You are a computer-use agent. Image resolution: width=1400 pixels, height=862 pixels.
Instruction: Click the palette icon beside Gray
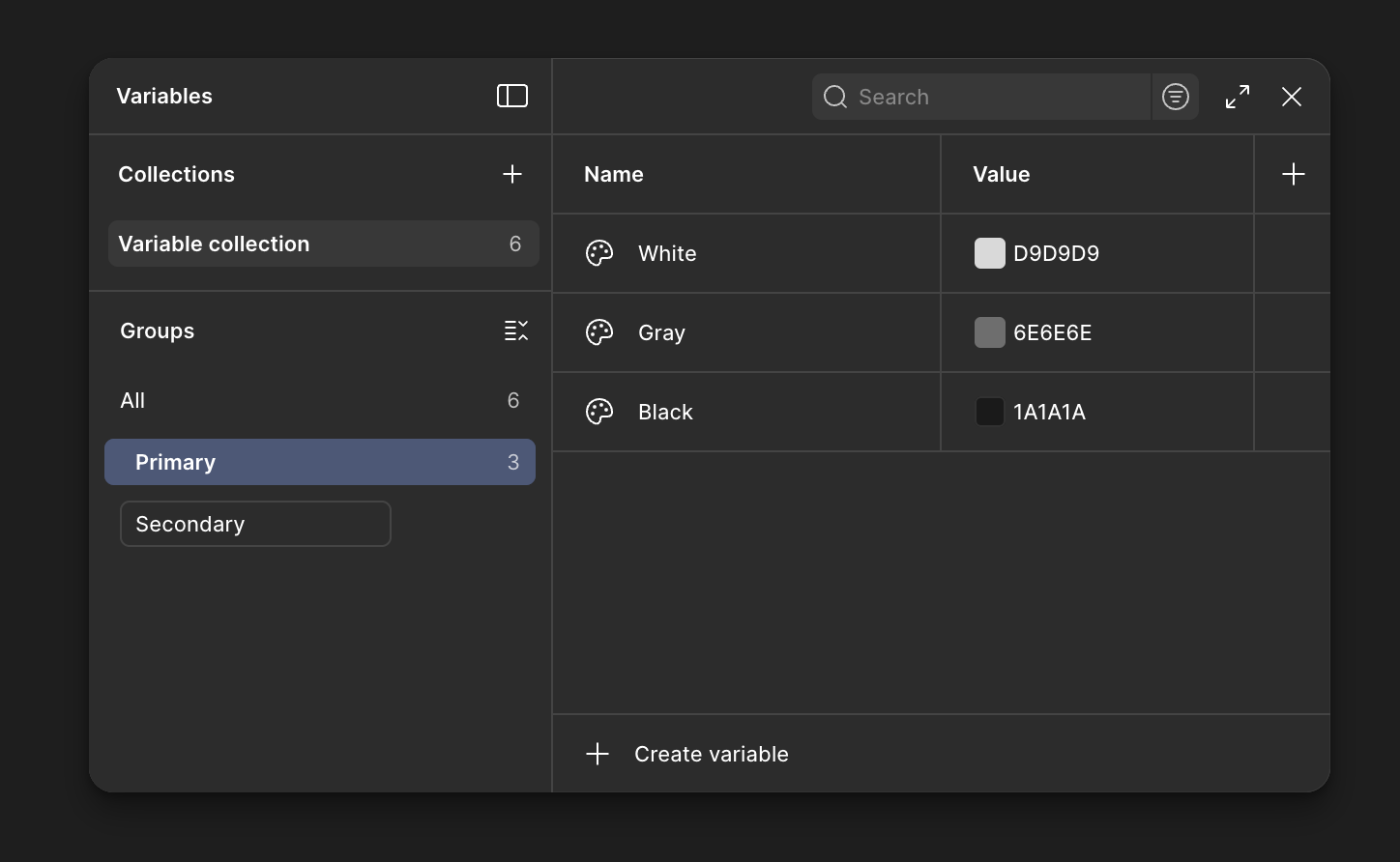(x=599, y=332)
